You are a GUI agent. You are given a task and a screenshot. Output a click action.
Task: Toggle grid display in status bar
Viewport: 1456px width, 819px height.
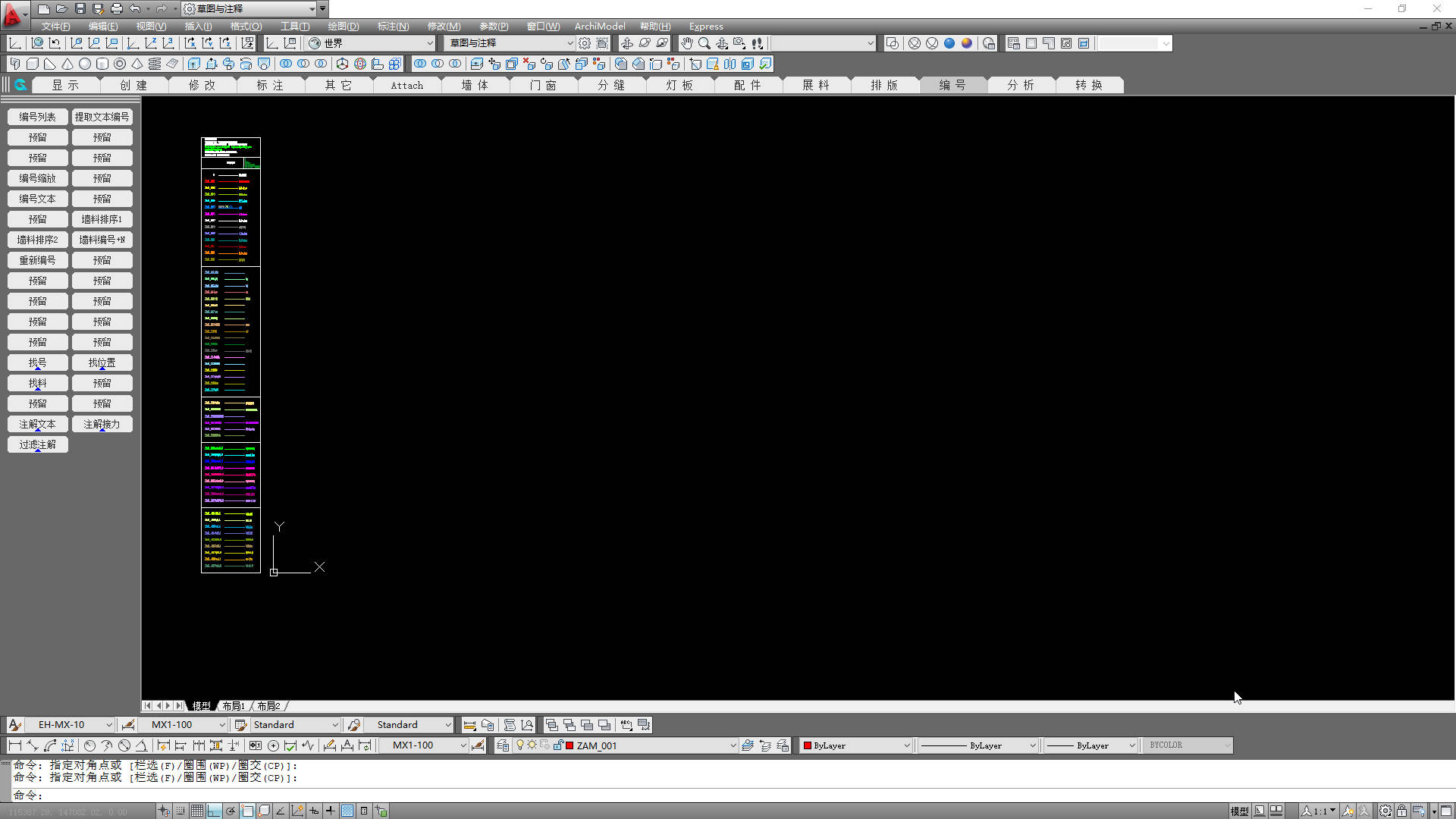point(197,811)
